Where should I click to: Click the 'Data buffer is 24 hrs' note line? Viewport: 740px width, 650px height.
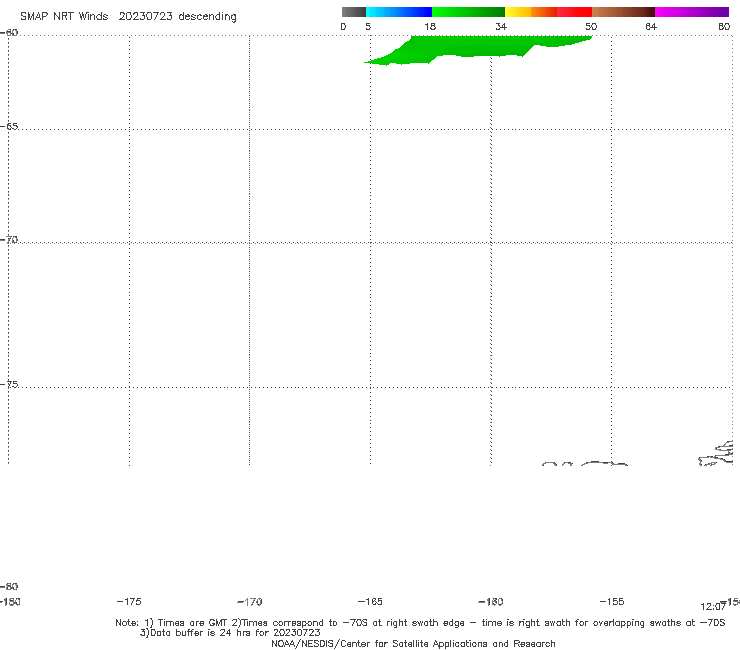pos(230,633)
